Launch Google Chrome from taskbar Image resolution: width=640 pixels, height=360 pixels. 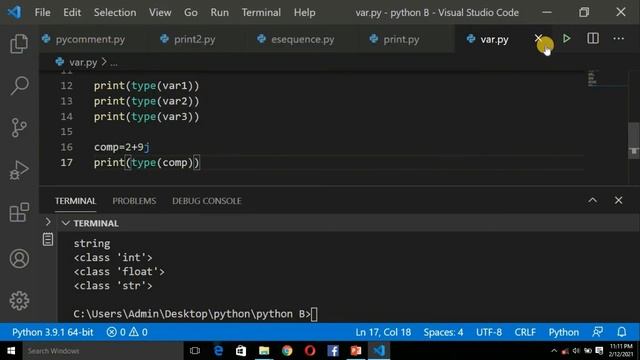pyautogui.click(x=287, y=351)
